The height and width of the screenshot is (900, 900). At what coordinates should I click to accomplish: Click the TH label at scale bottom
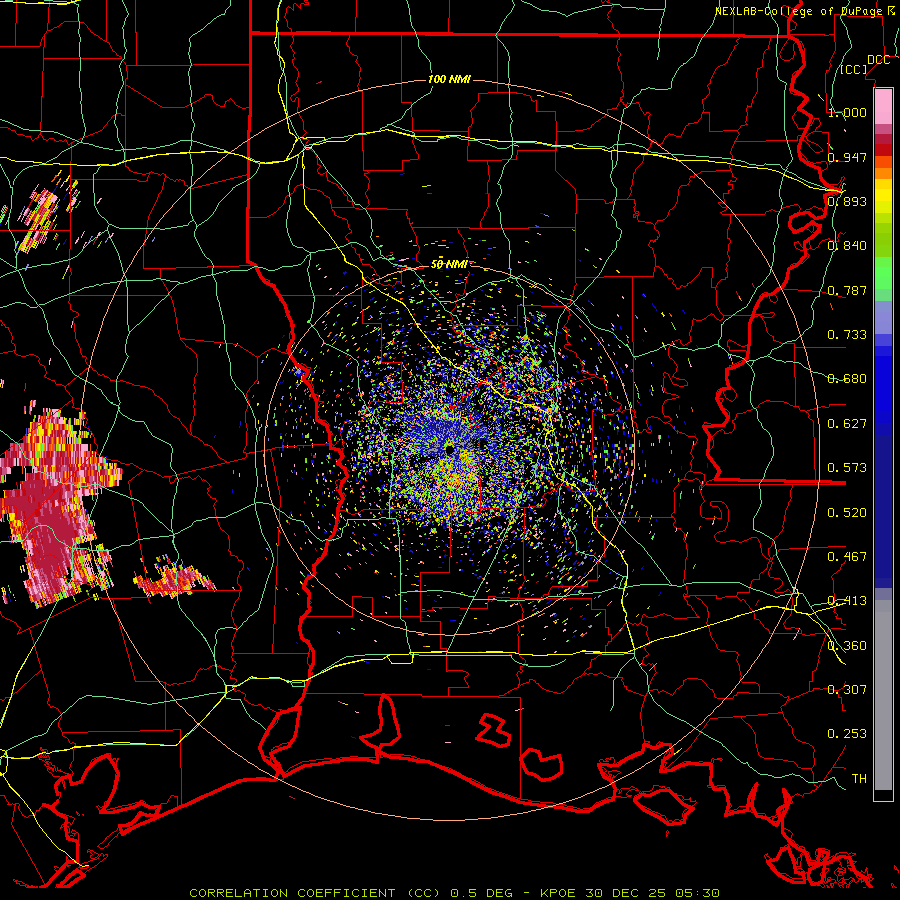coord(859,779)
